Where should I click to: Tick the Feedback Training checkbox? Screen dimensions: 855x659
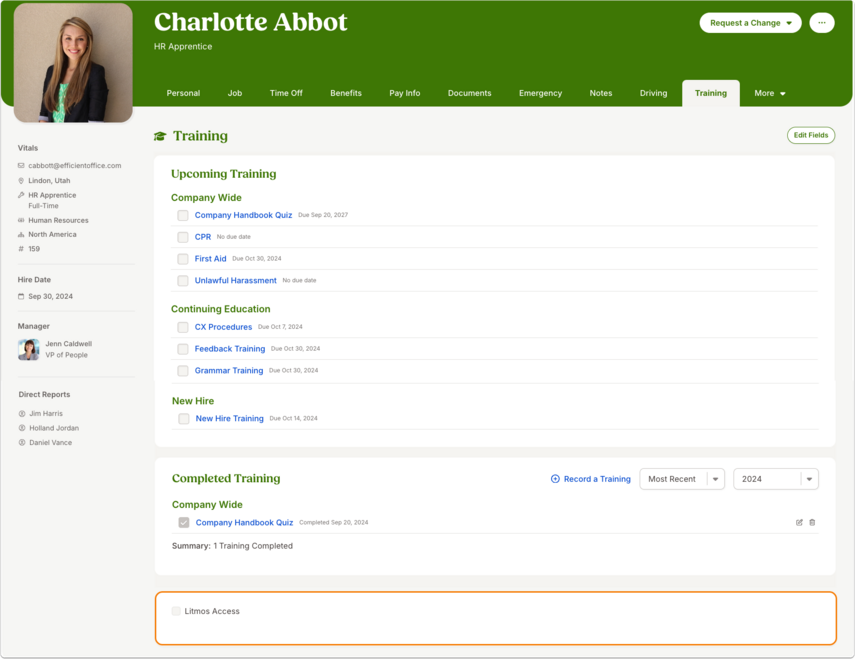[x=183, y=349]
